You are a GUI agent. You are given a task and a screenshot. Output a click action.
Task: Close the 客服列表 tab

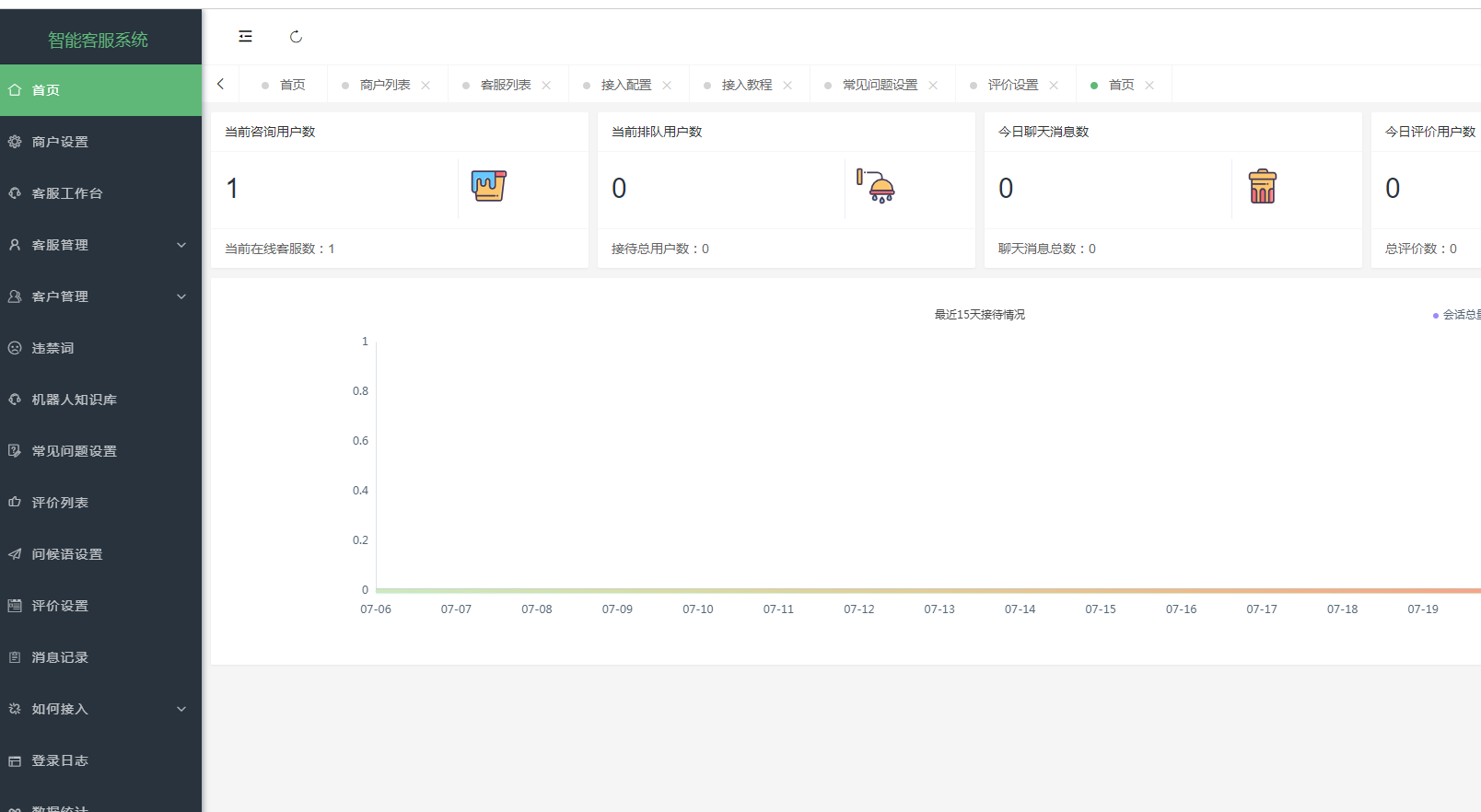(x=546, y=85)
